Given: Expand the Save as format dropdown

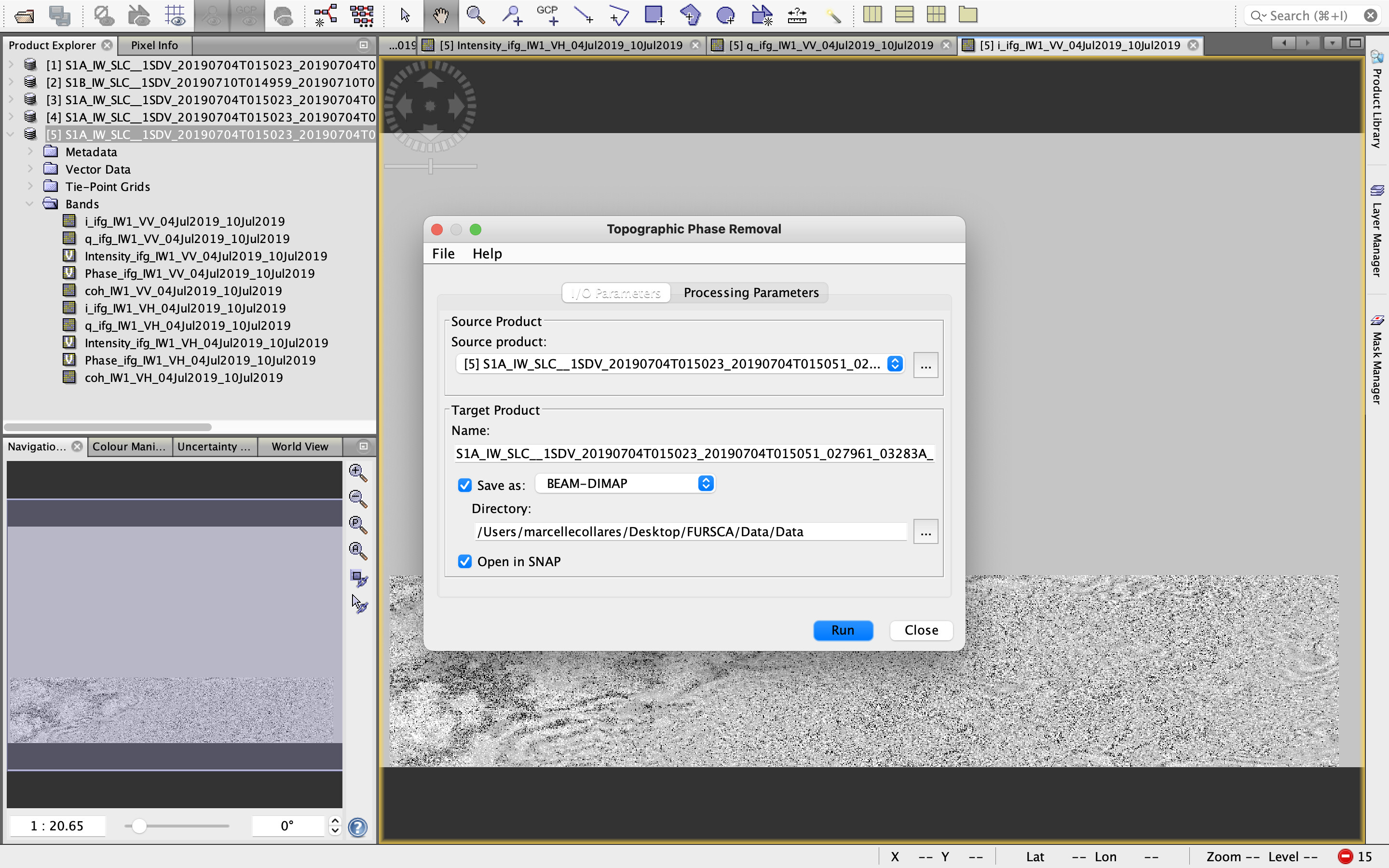Looking at the screenshot, I should (x=706, y=484).
